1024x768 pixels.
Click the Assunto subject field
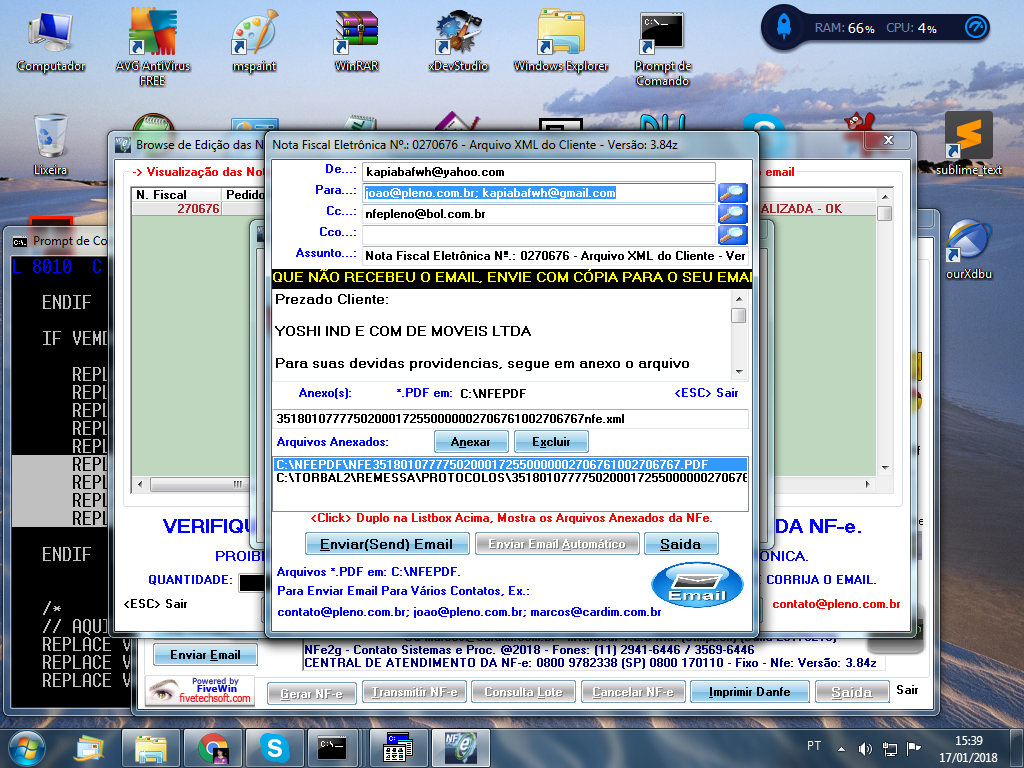pyautogui.click(x=538, y=256)
